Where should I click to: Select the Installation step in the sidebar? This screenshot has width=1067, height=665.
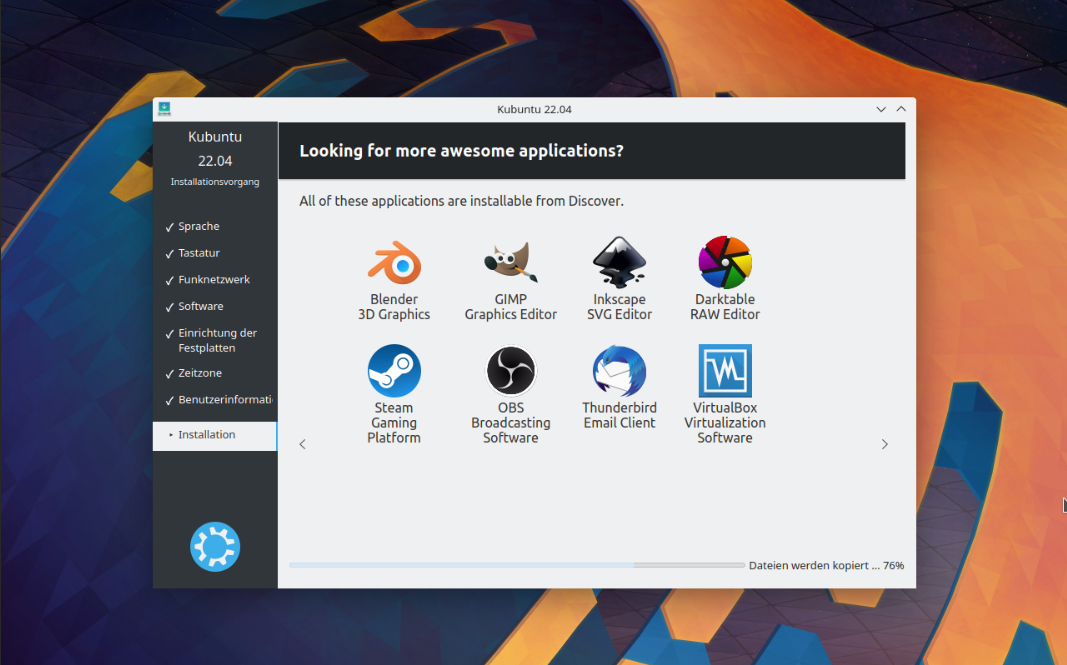(x=205, y=435)
